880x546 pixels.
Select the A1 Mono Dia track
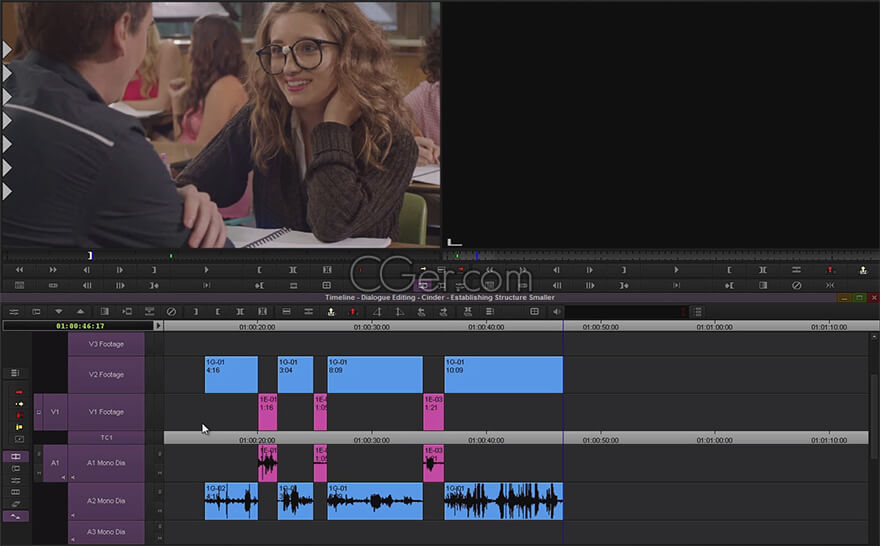point(106,463)
